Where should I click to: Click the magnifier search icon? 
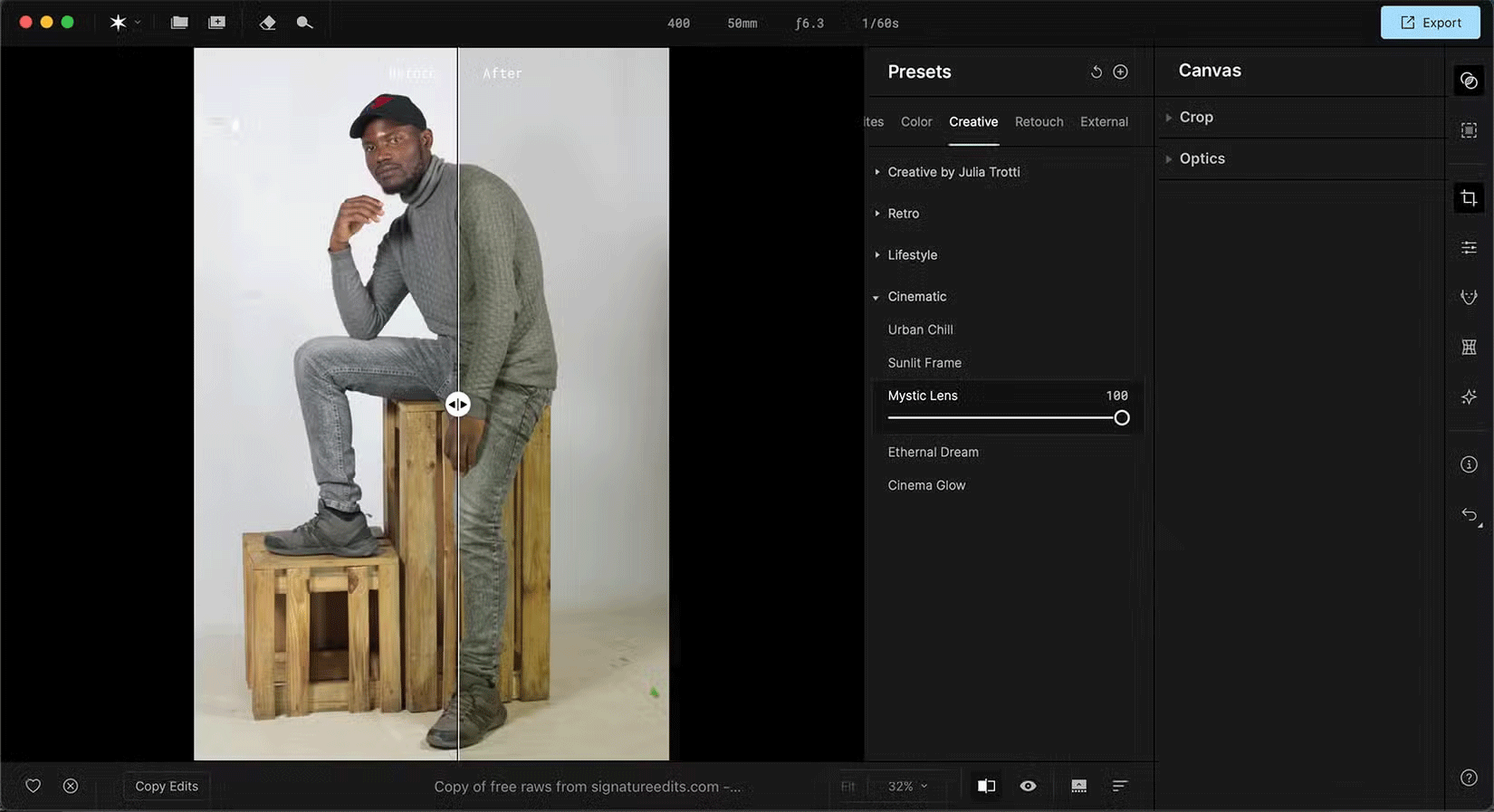pos(304,23)
